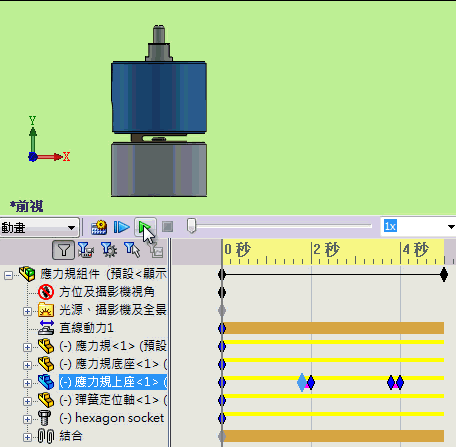Toggle the Filter Driving gear icon
Image resolution: width=456 pixels, height=447 pixels.
coord(109,250)
